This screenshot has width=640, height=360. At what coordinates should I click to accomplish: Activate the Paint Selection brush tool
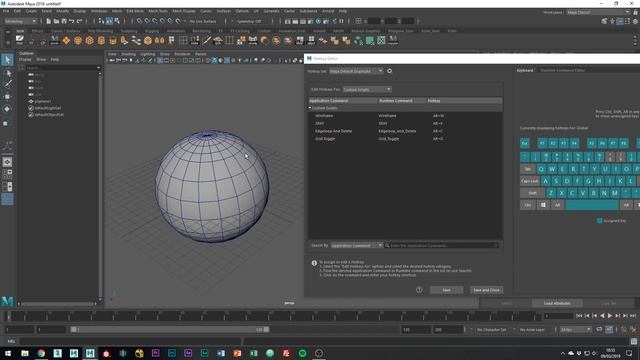7,84
